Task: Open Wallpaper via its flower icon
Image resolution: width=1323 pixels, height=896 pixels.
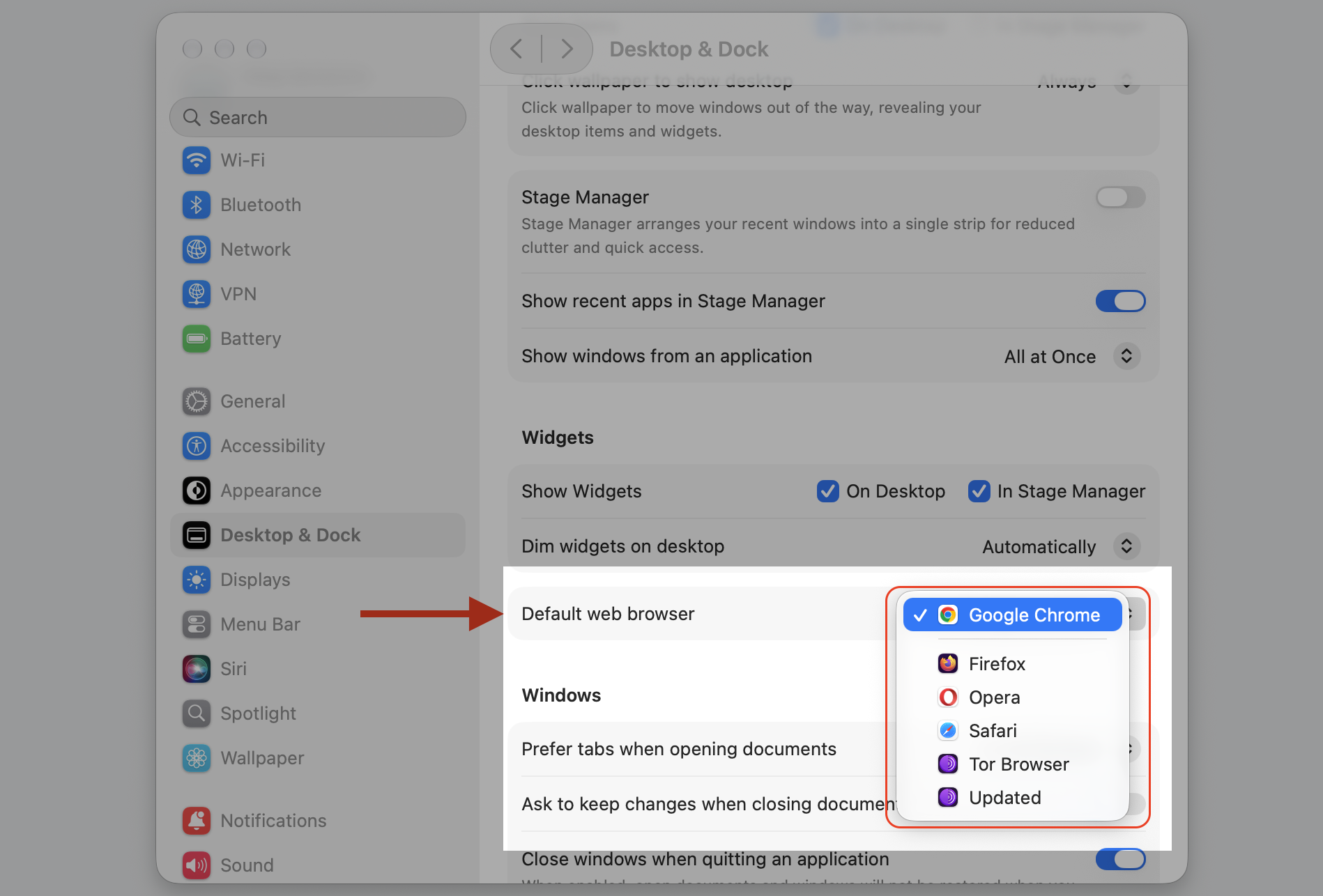Action: pos(197,758)
